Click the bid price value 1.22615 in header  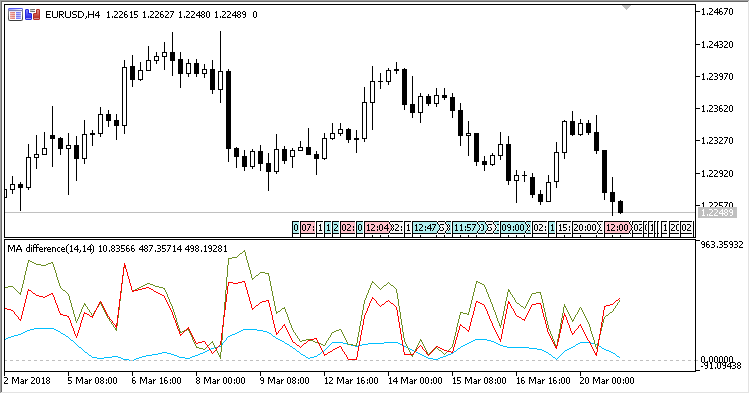pyautogui.click(x=122, y=15)
